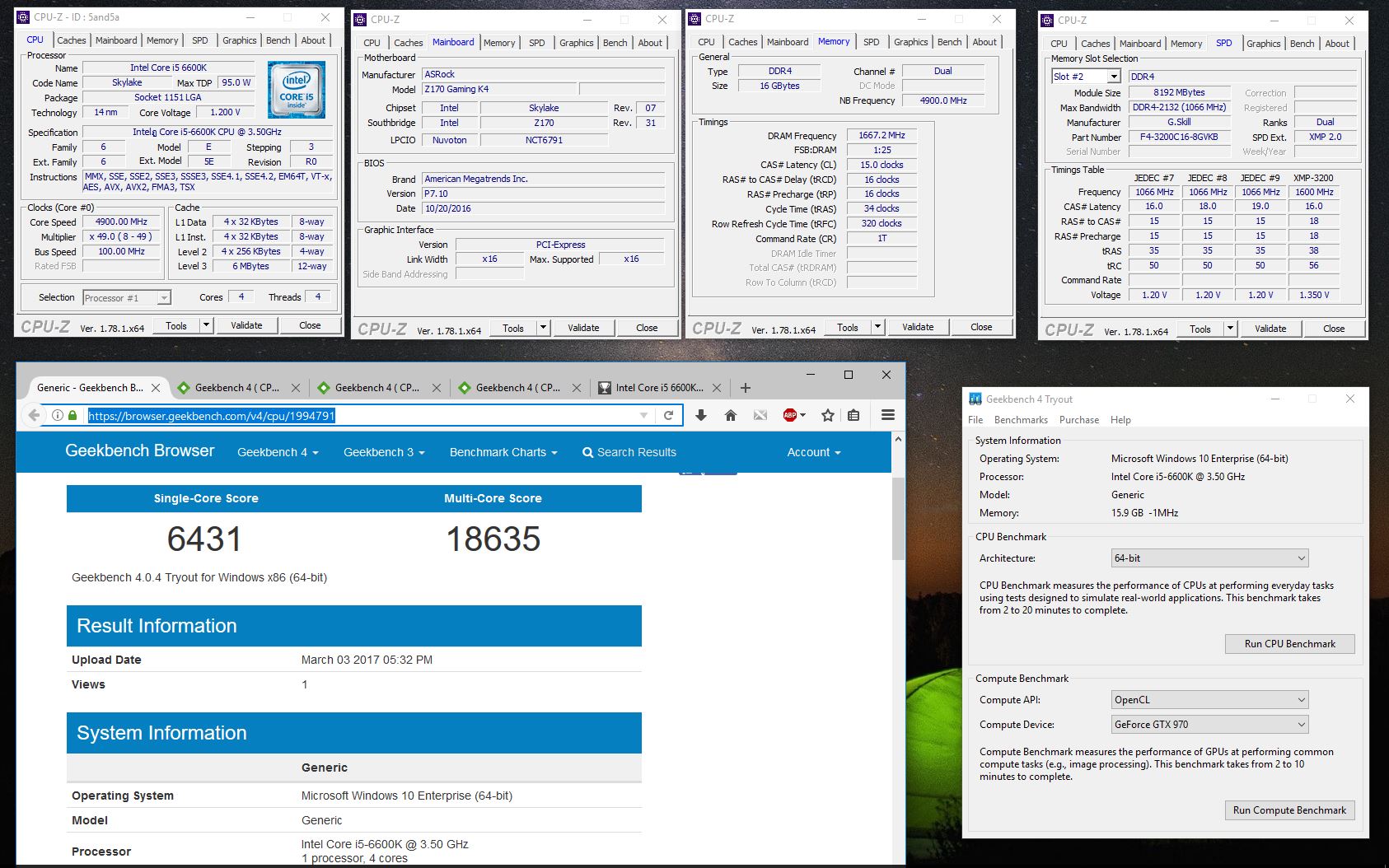The image size is (1389, 868).
Task: Click the DRAM Frequency 1667.2 MHz value
Action: coord(882,135)
